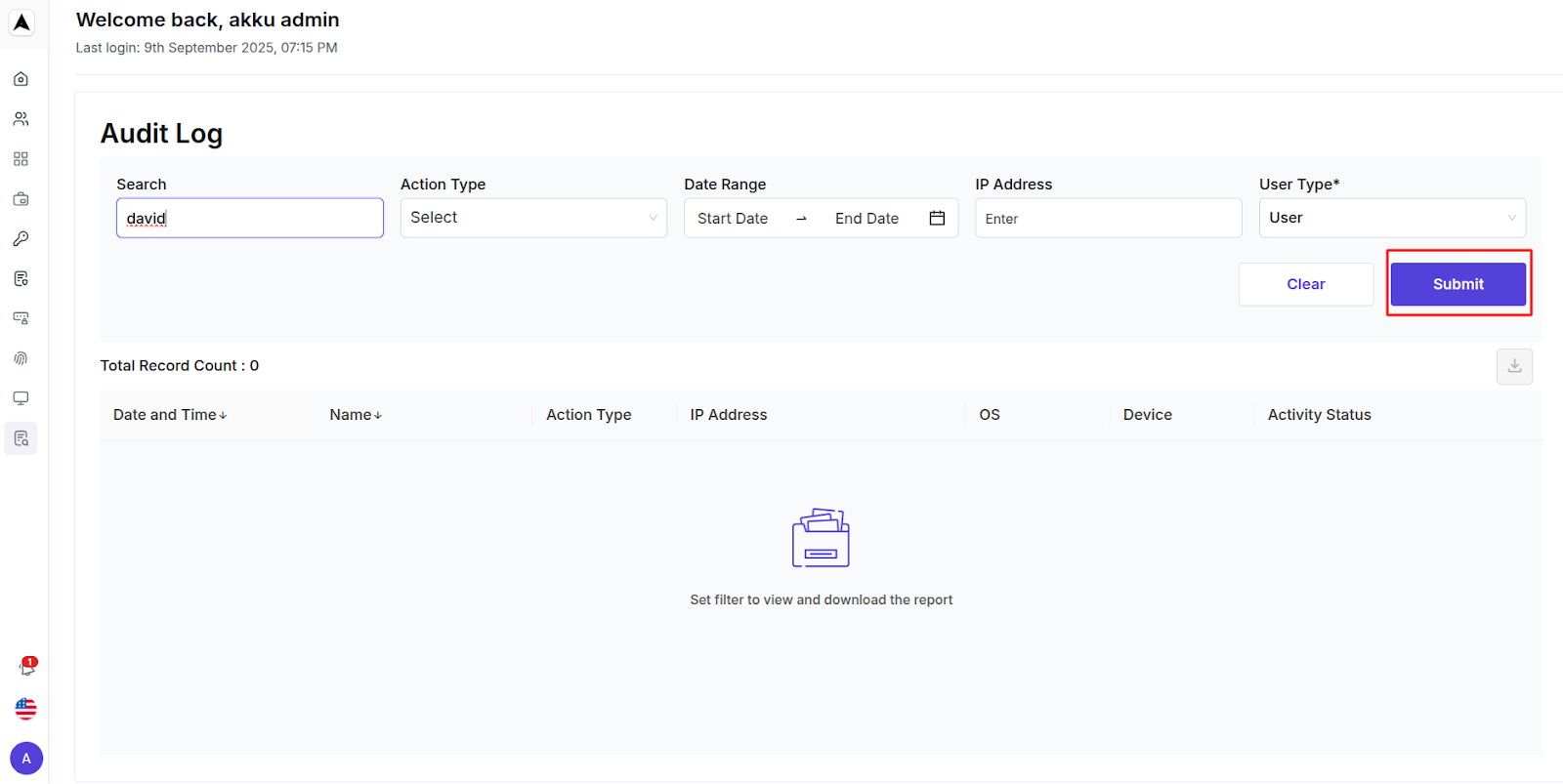
Task: Open the monitor device sidebar icon
Action: (x=21, y=398)
